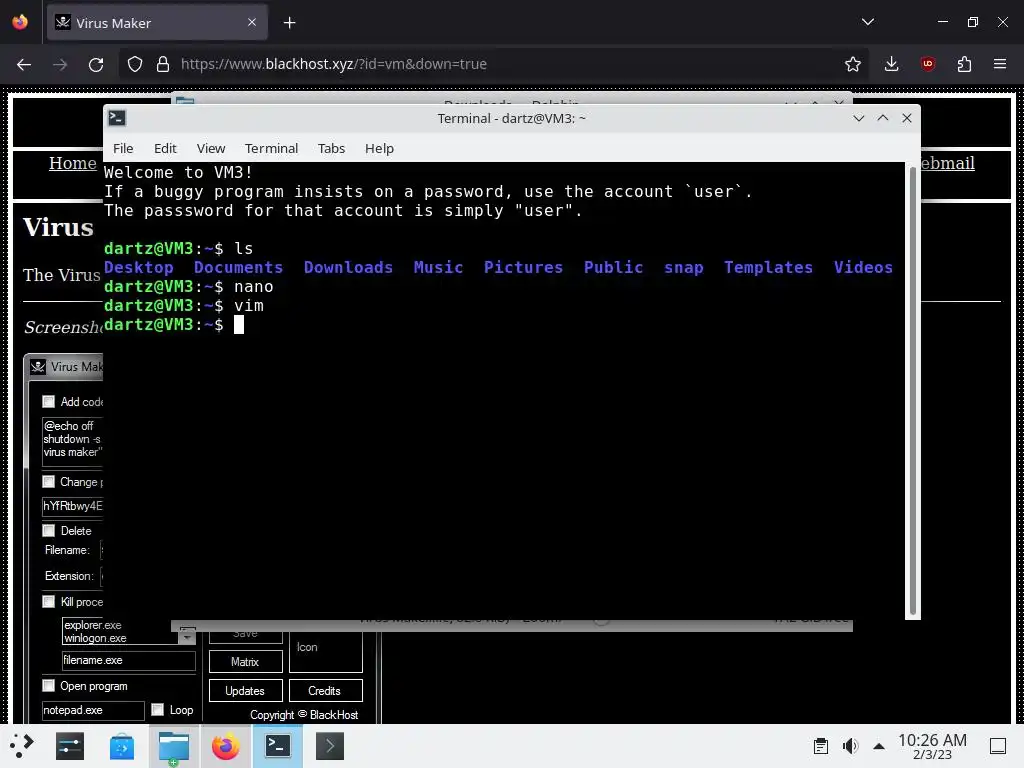View site info via padlock icon
This screenshot has height=768, width=1024.
coord(163,64)
